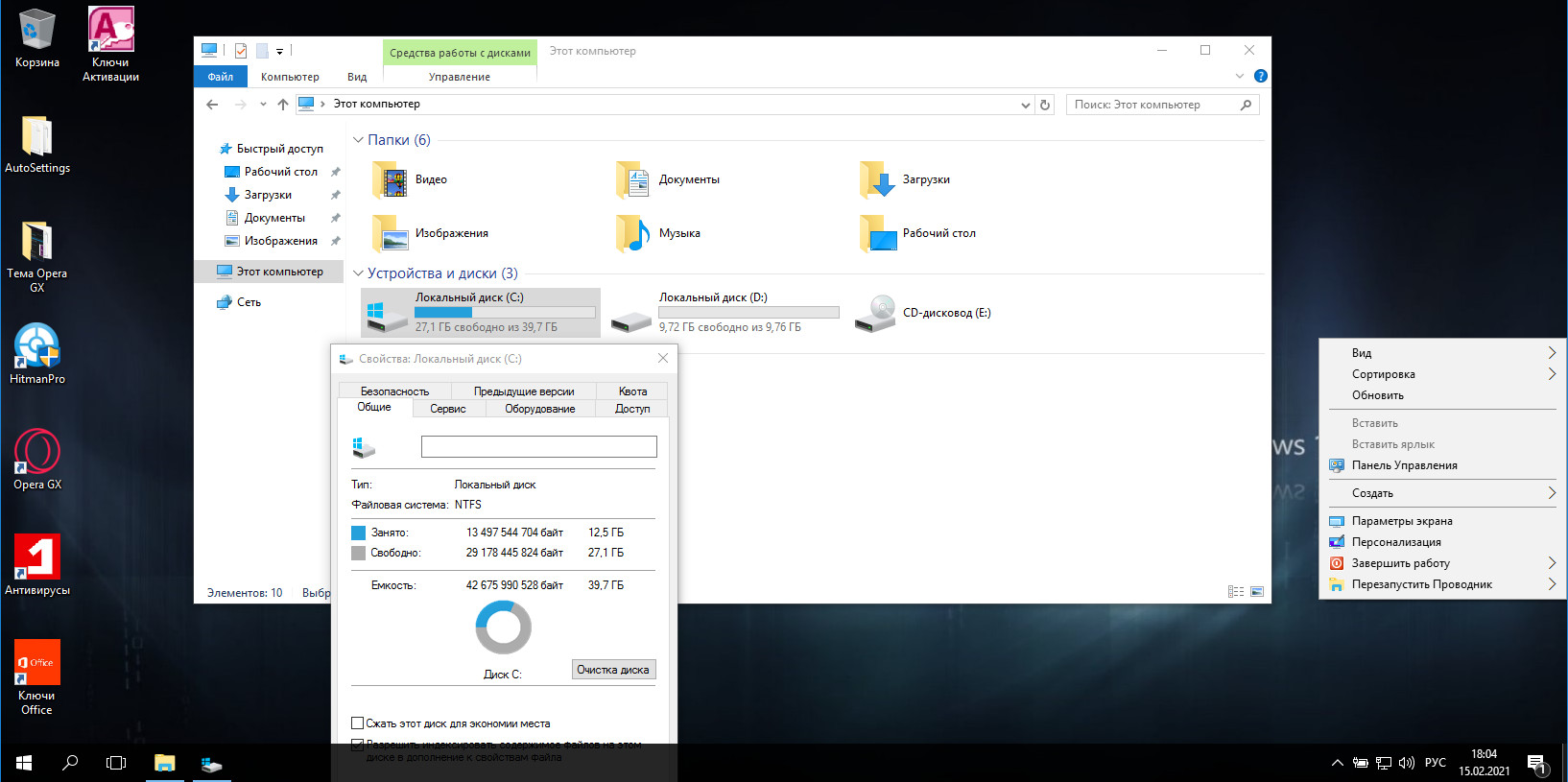Image resolution: width=1568 pixels, height=782 pixels.
Task: Open the Музыка folder icon
Action: 633,233
